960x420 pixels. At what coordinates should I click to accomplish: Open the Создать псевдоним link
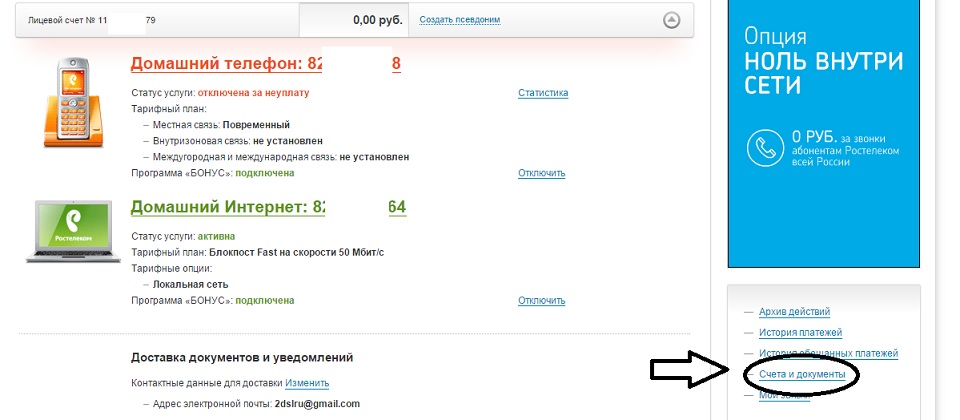pyautogui.click(x=459, y=20)
